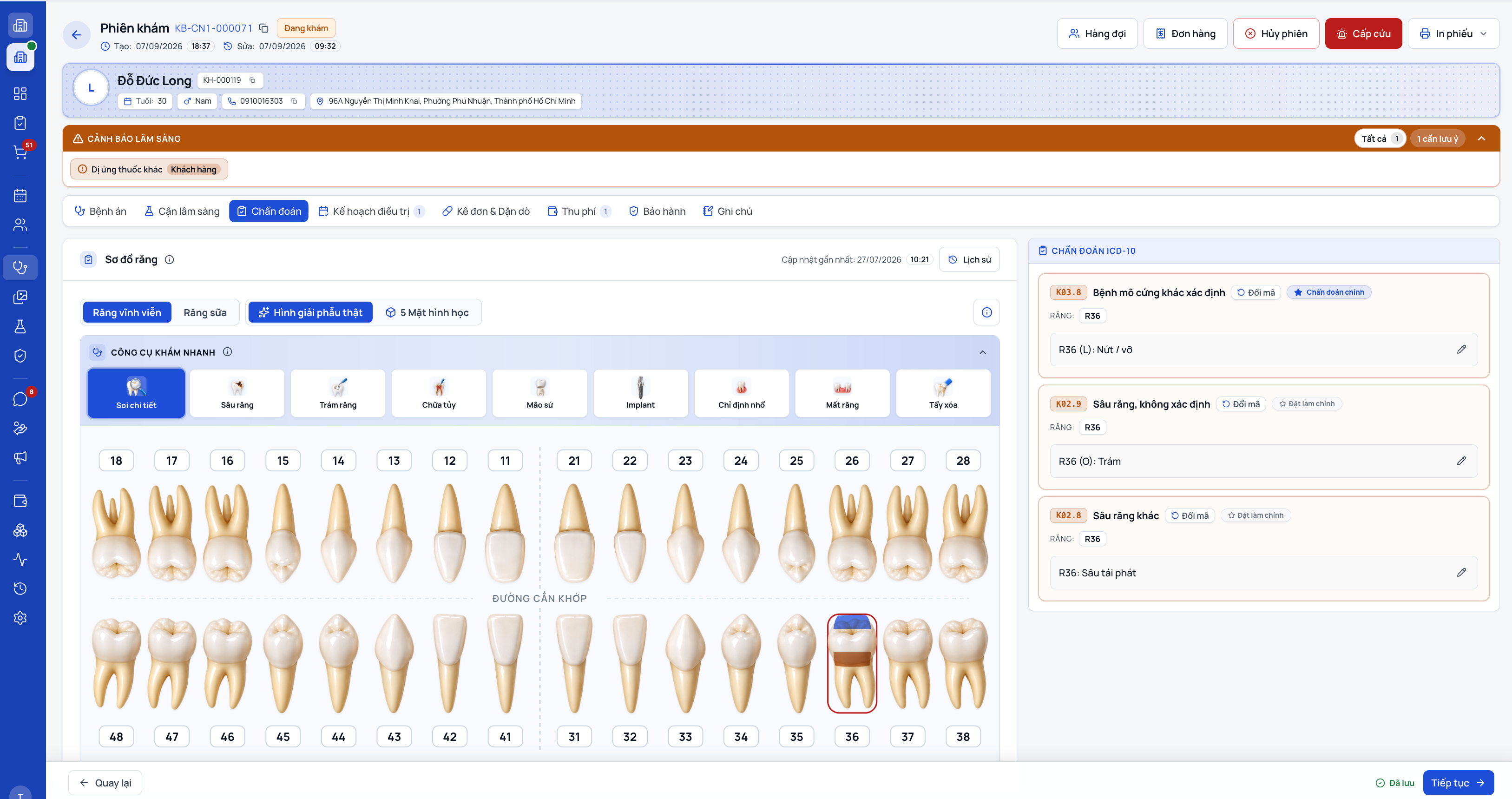Open the Kế hoạch điều trị tab
The width and height of the screenshot is (1512, 799).
tap(371, 211)
